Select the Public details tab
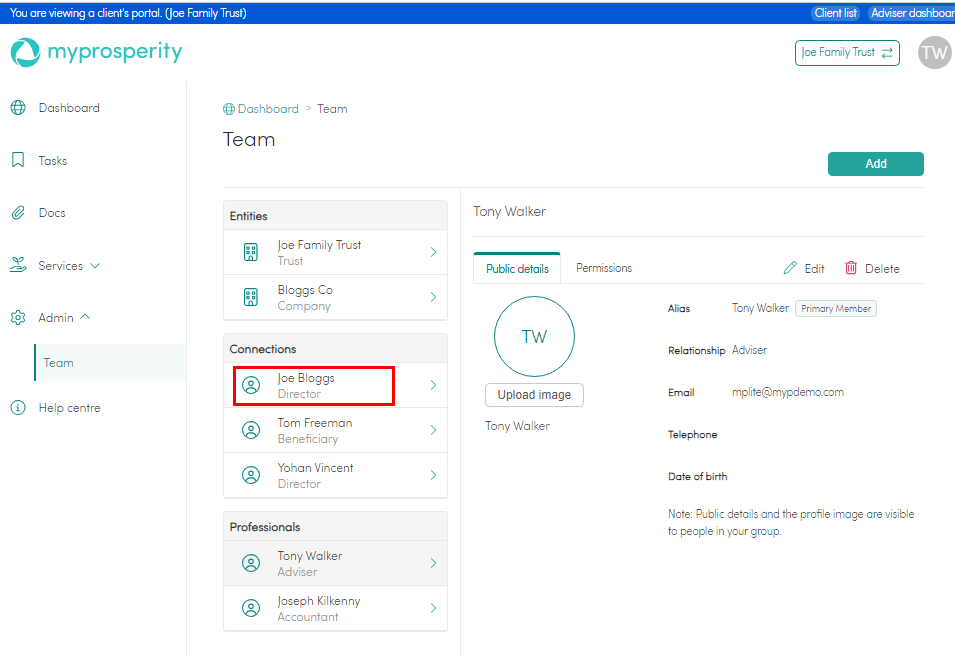Viewport: 955px width, 657px height. (x=517, y=269)
